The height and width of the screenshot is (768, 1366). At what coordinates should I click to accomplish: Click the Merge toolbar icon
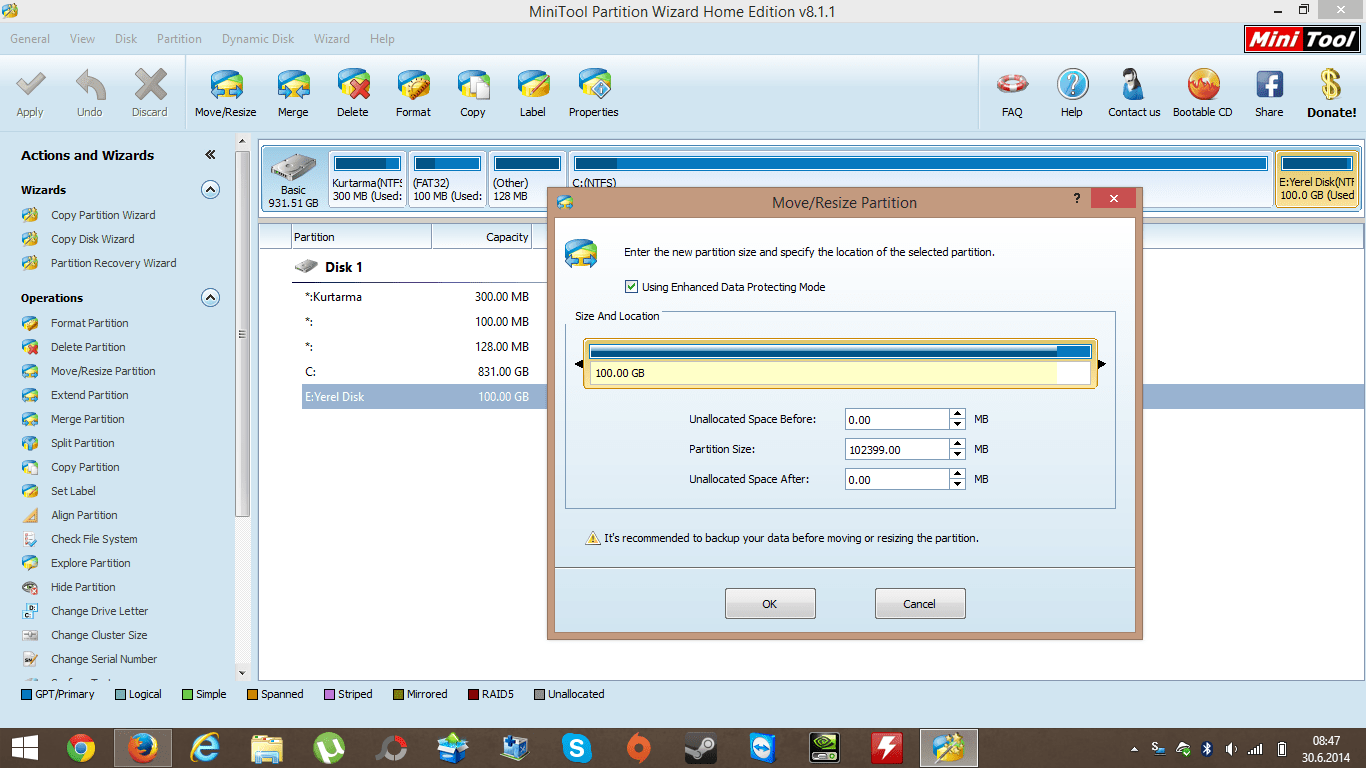(x=293, y=93)
